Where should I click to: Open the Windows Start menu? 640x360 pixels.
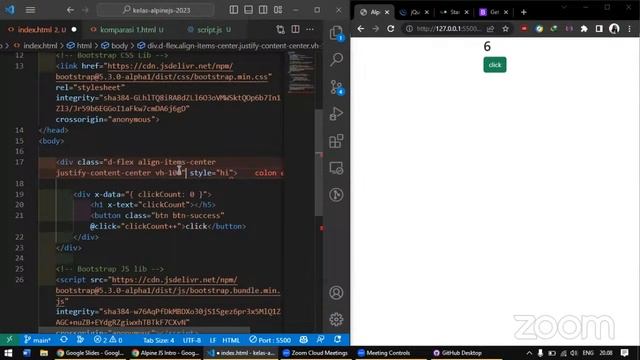[8, 353]
